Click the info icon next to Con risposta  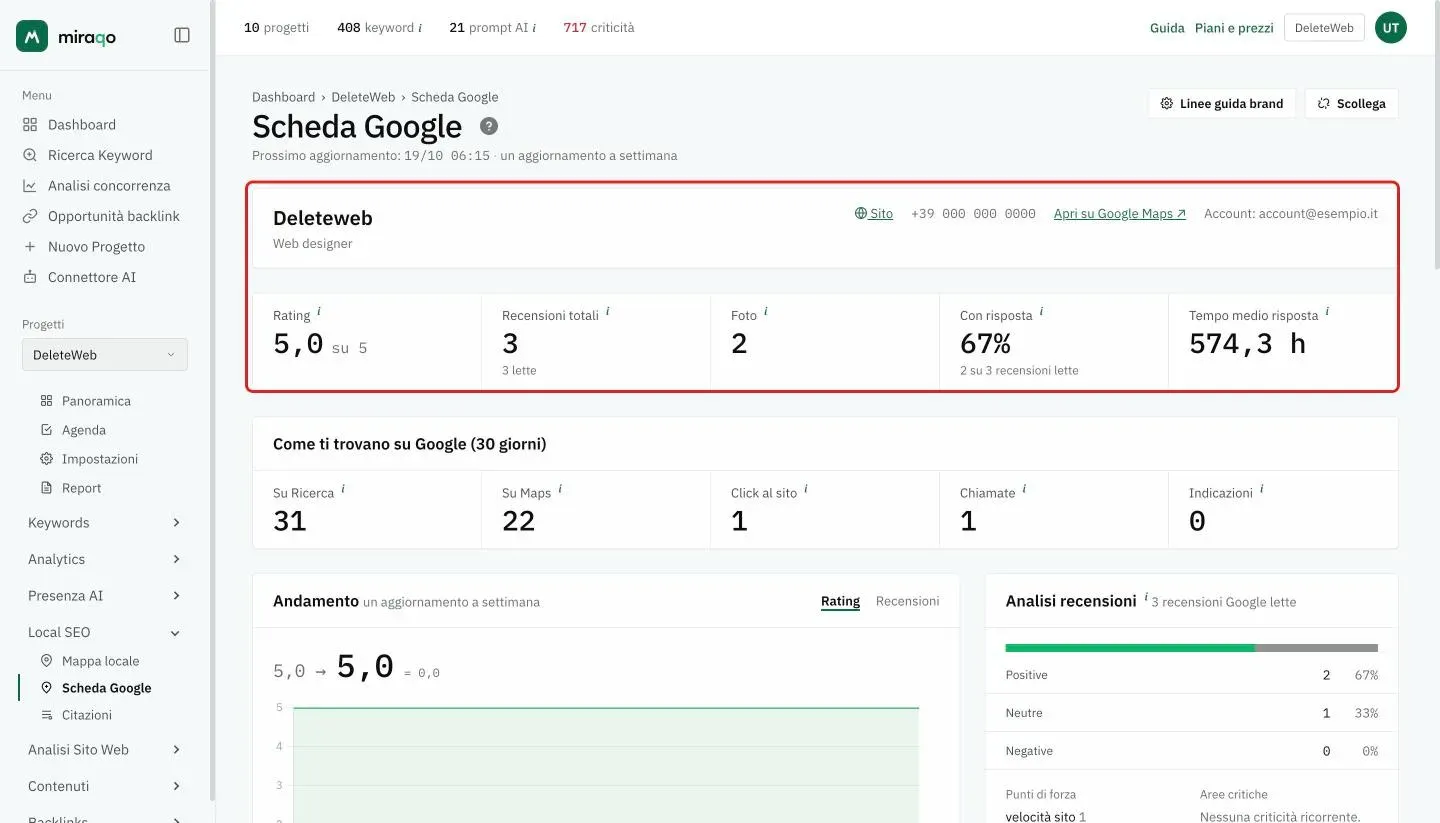1041,312
